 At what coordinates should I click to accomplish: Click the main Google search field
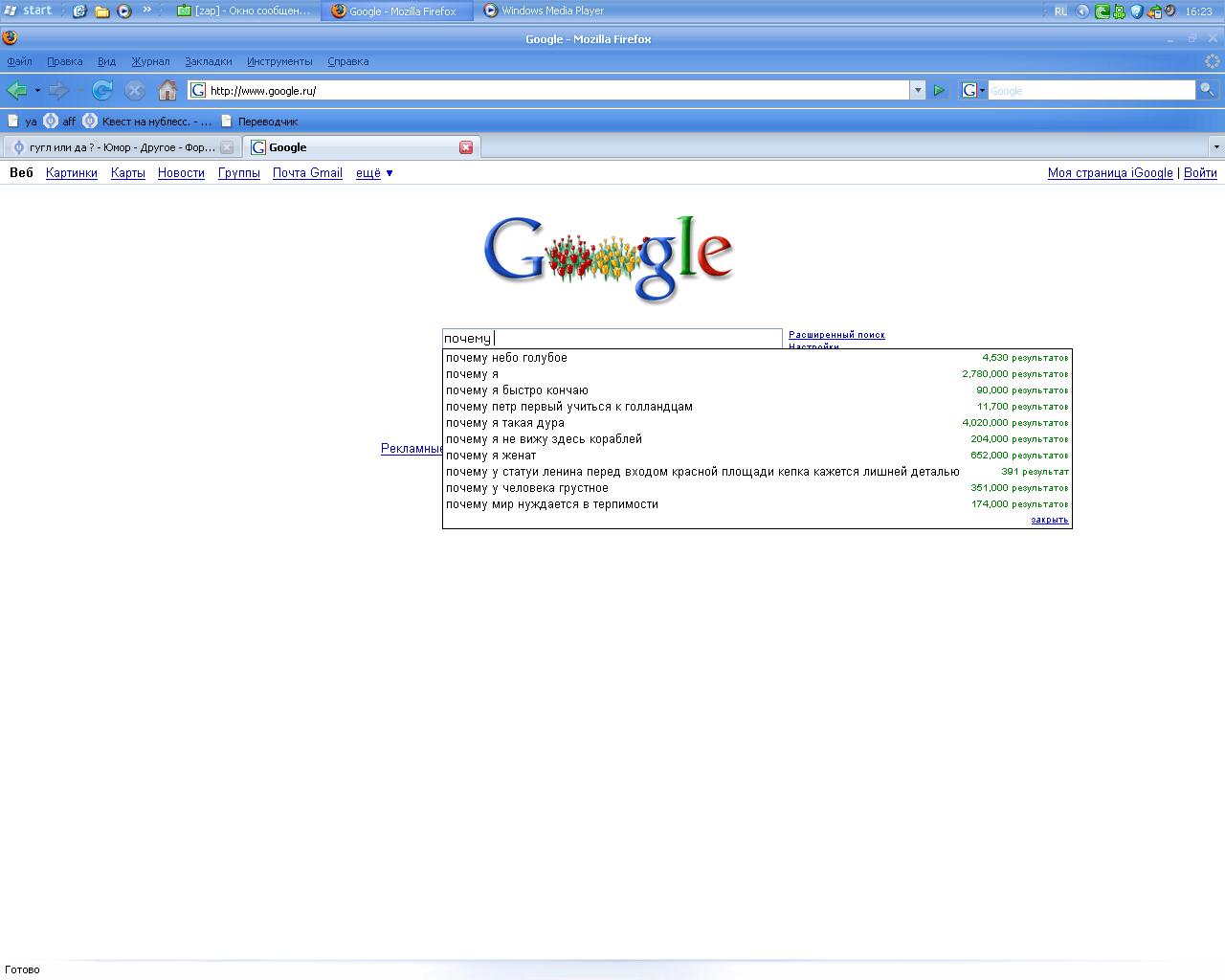pyautogui.click(x=612, y=338)
